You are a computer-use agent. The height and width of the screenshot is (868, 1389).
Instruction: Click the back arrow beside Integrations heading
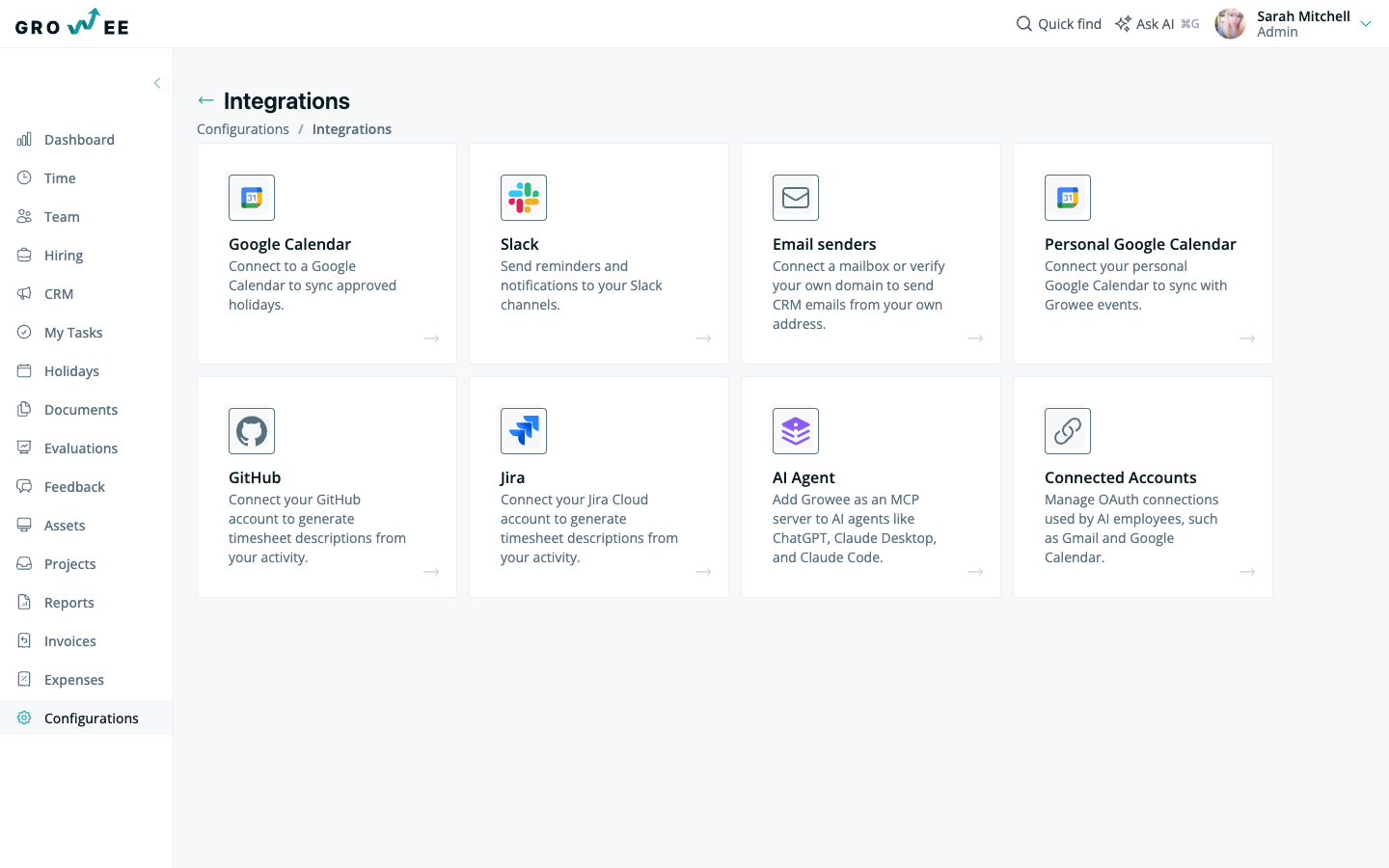pyautogui.click(x=205, y=100)
